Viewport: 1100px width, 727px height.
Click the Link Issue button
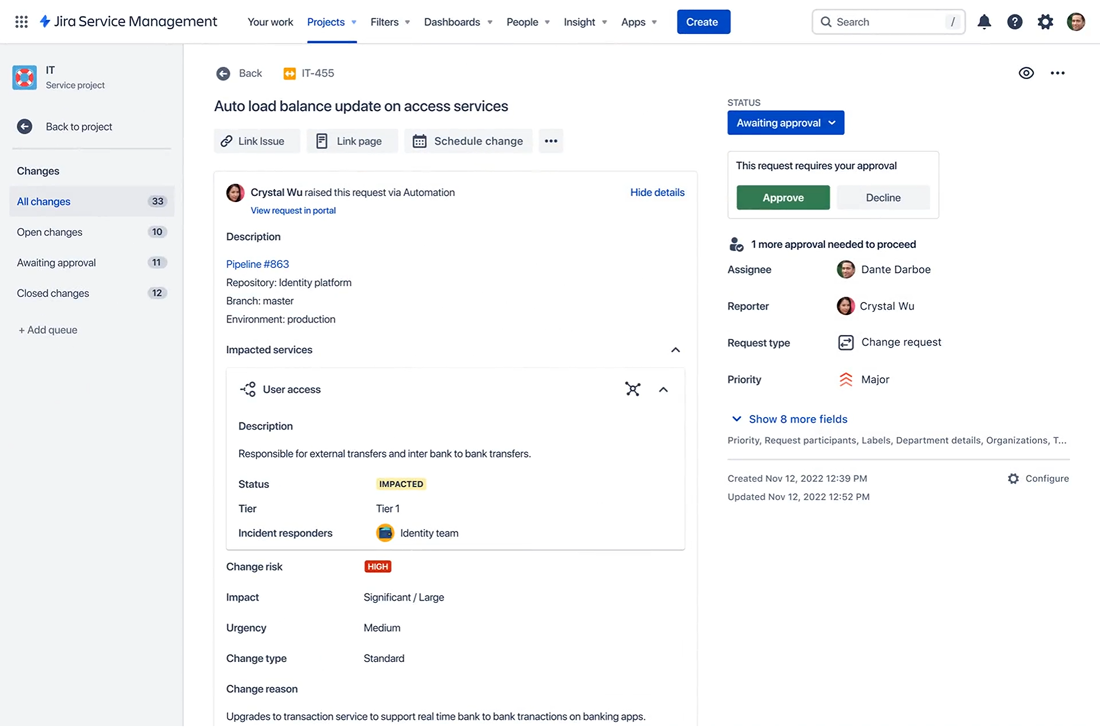point(257,141)
